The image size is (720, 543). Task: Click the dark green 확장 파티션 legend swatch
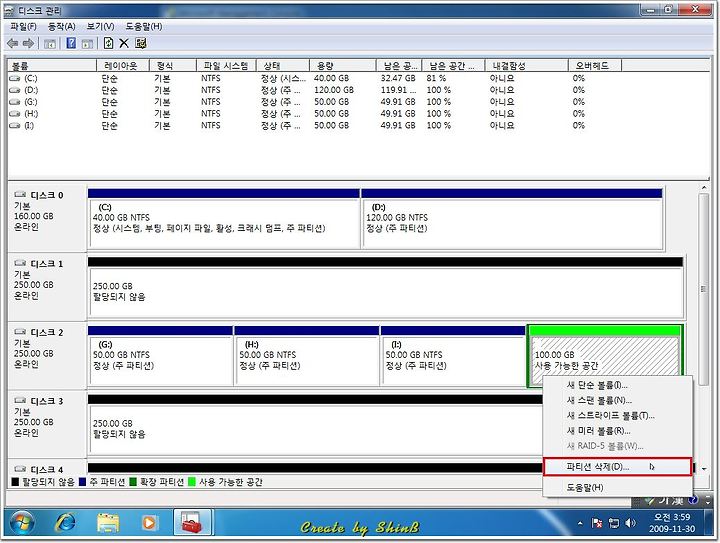[x=133, y=482]
